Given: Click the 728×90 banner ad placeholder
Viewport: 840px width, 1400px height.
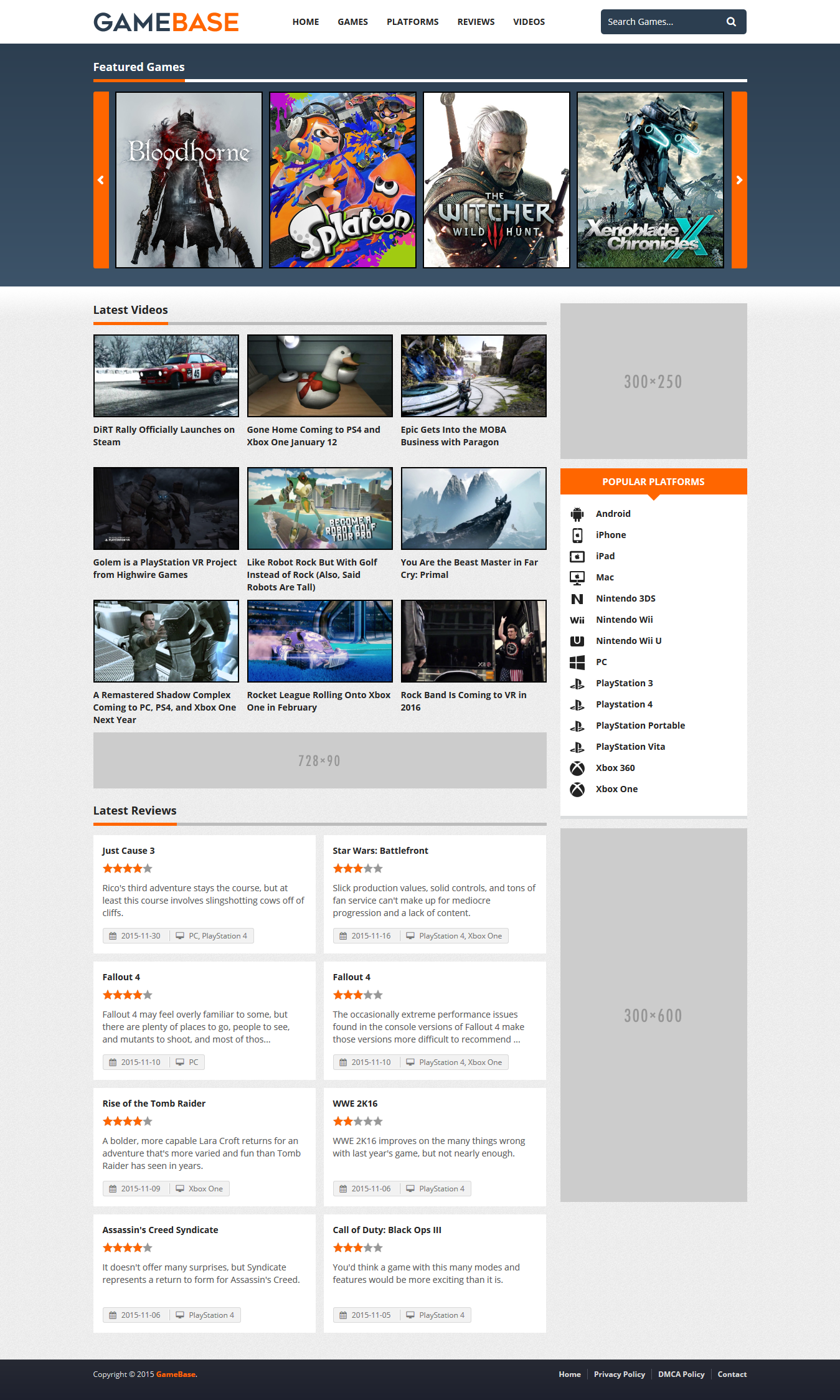Looking at the screenshot, I should 320,760.
